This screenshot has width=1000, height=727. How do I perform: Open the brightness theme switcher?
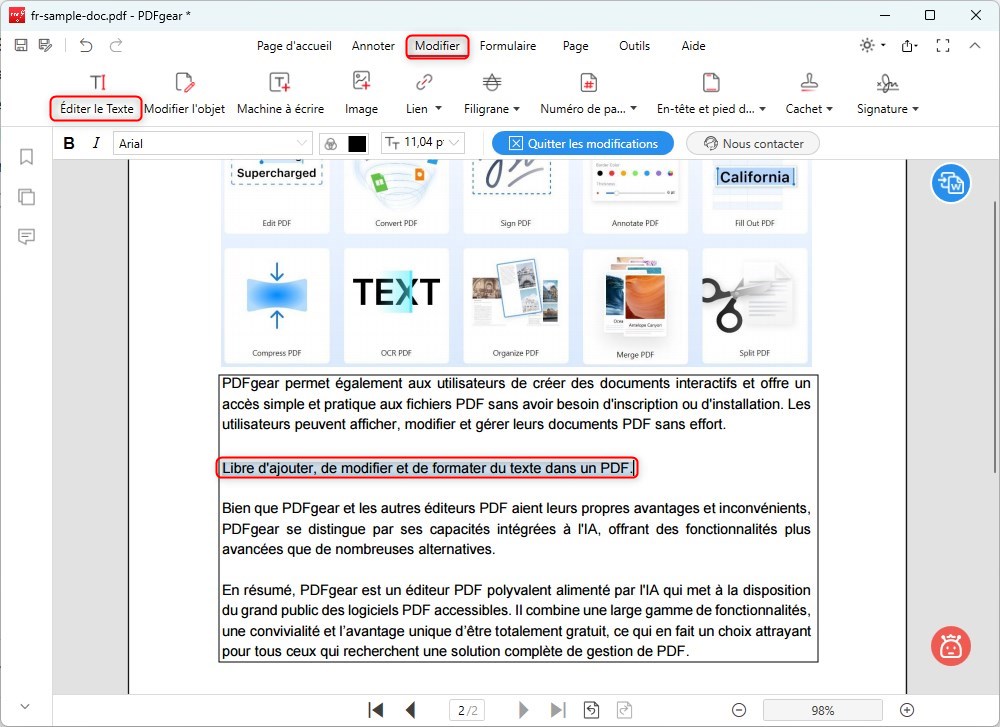coord(872,45)
